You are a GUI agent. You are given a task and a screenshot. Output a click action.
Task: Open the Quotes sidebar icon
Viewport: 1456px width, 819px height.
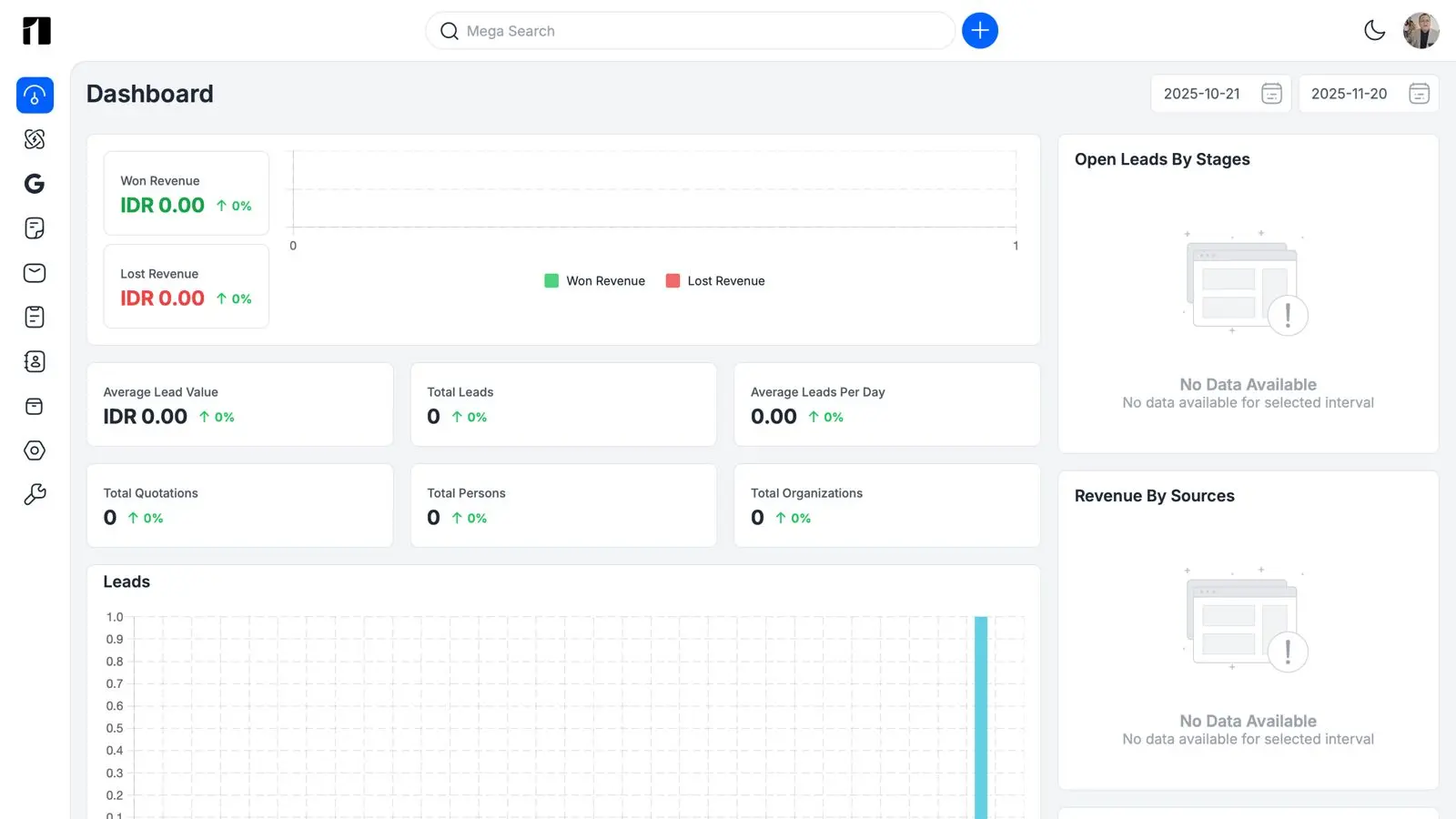point(34,227)
